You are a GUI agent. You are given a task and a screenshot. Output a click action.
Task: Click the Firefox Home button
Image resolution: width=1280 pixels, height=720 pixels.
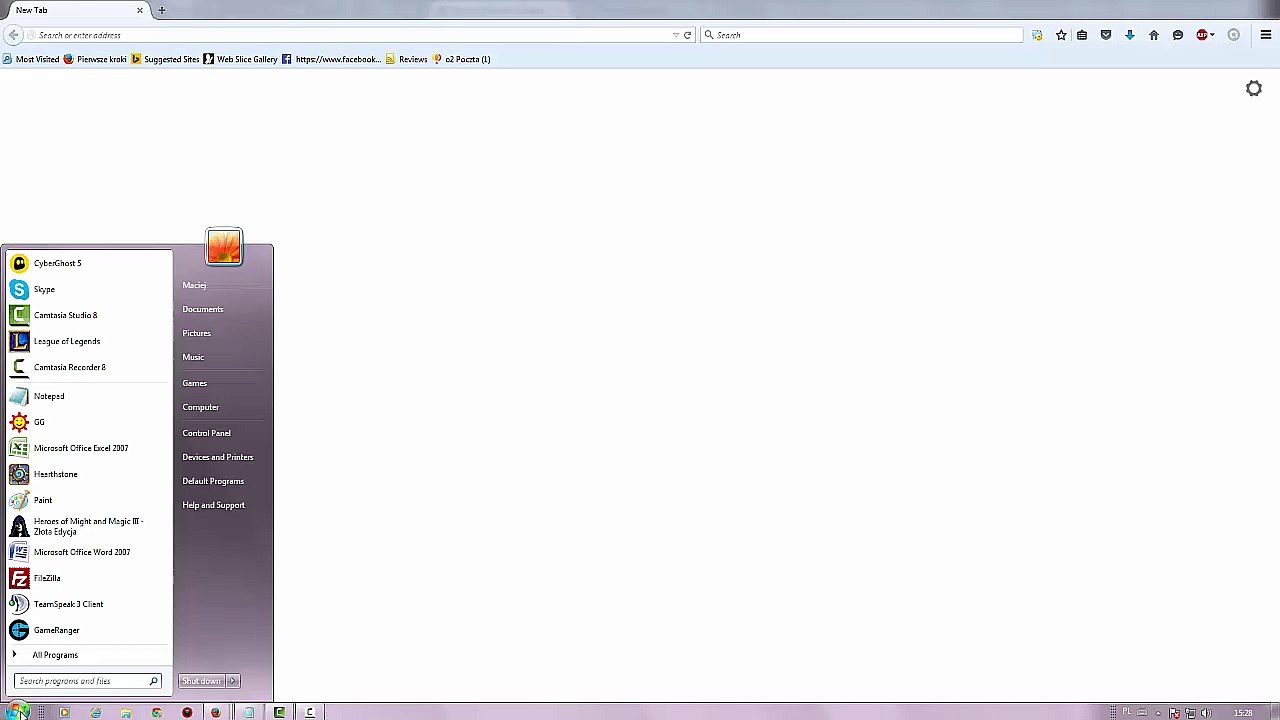click(x=1154, y=35)
